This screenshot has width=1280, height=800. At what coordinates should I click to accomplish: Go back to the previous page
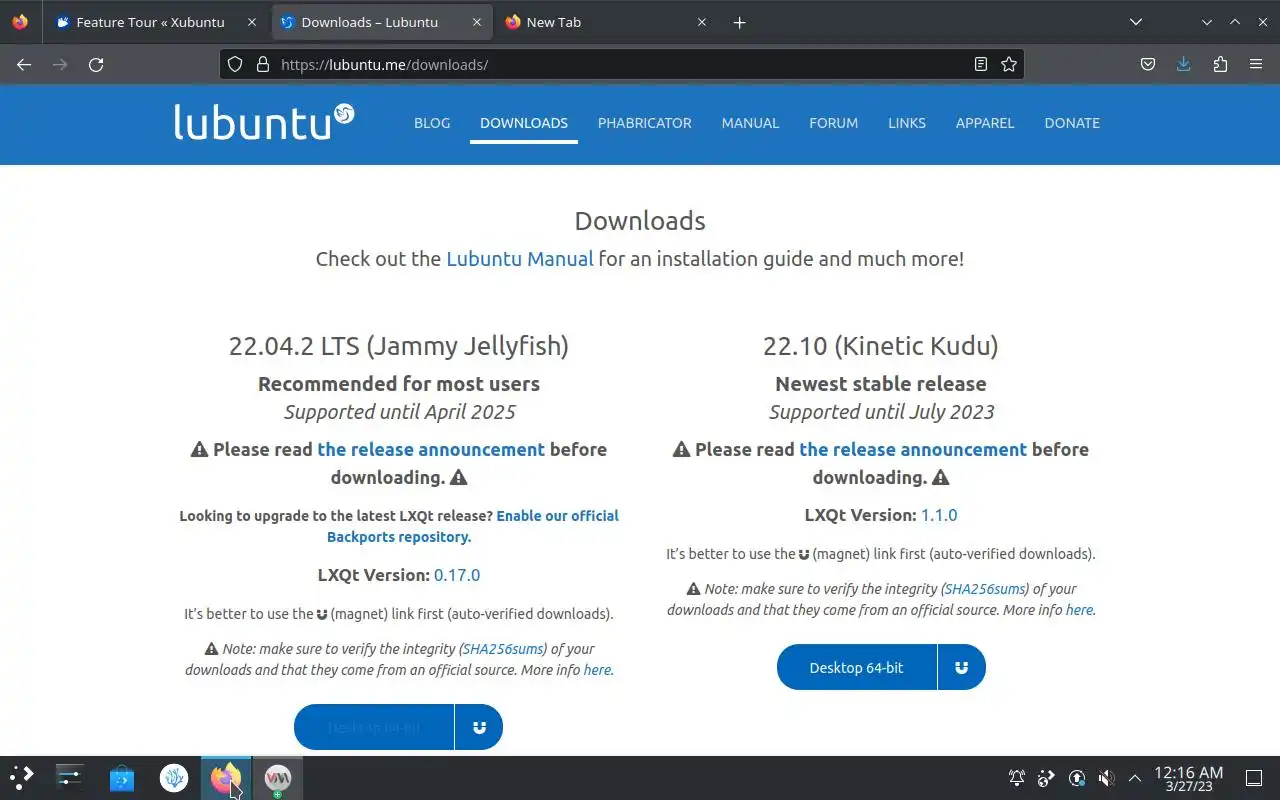[x=24, y=64]
